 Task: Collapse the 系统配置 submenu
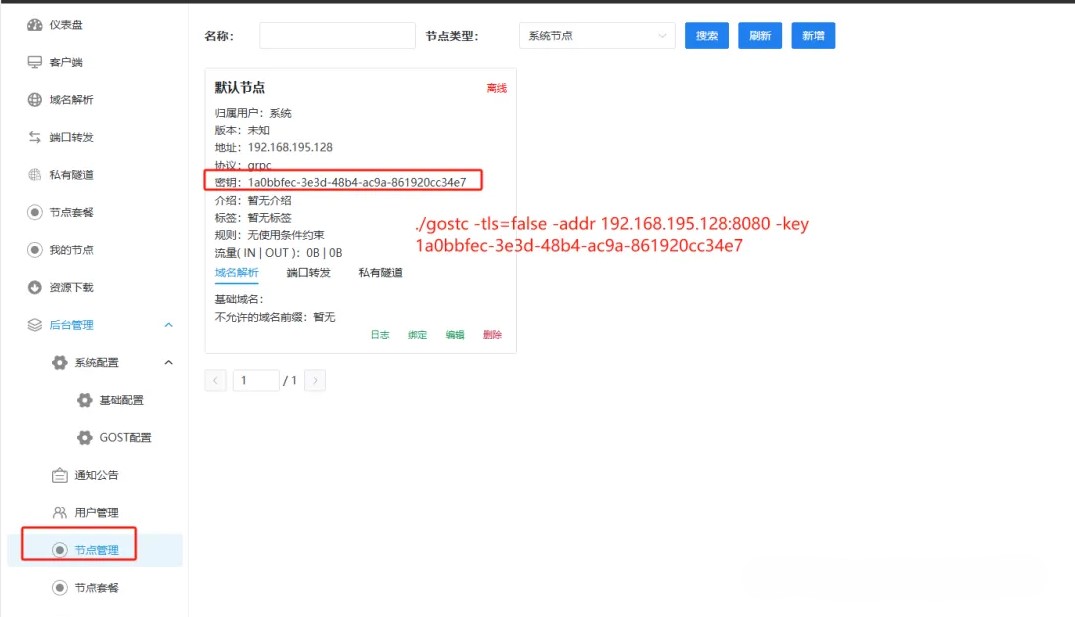[168, 362]
